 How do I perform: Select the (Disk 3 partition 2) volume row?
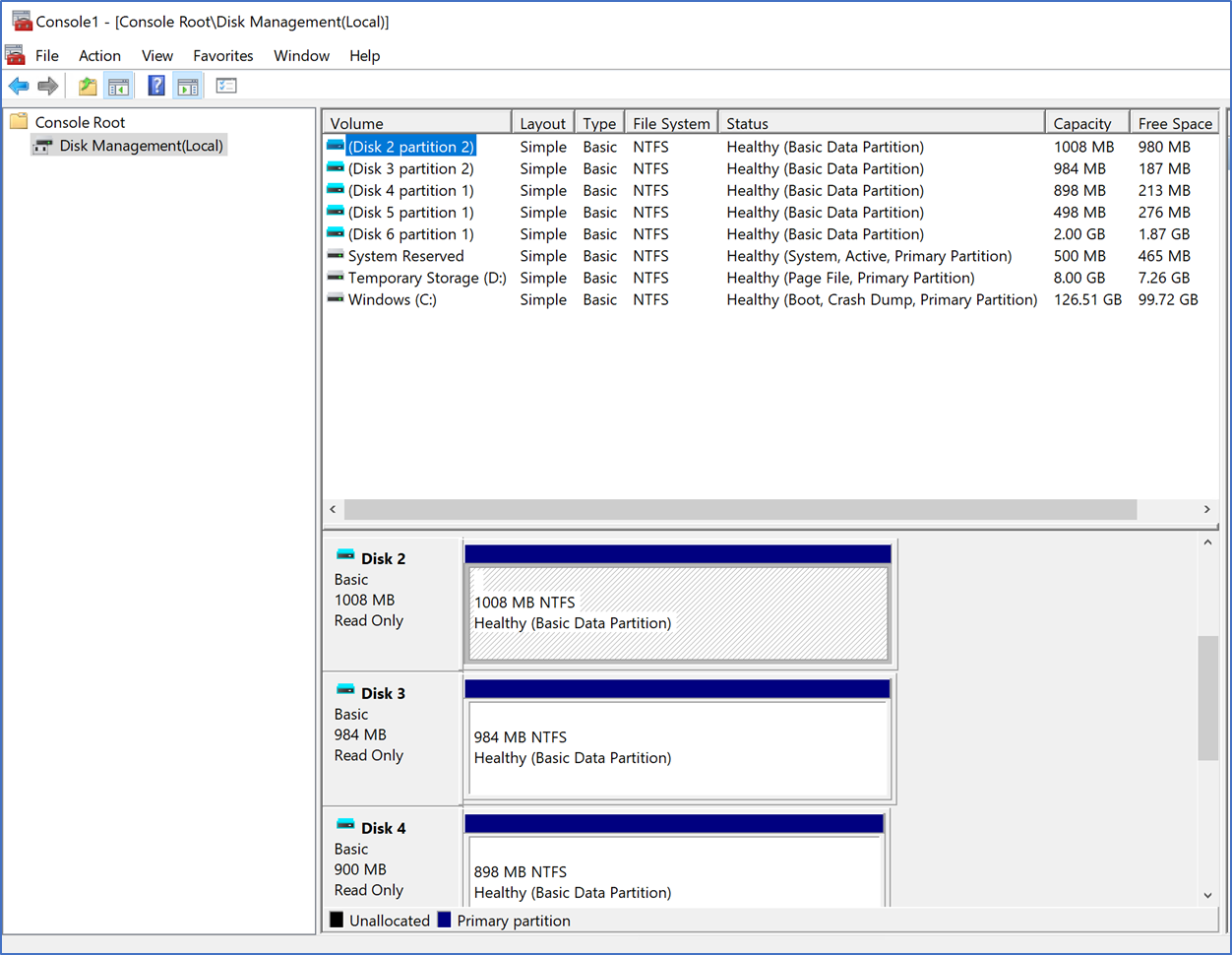pyautogui.click(x=770, y=168)
